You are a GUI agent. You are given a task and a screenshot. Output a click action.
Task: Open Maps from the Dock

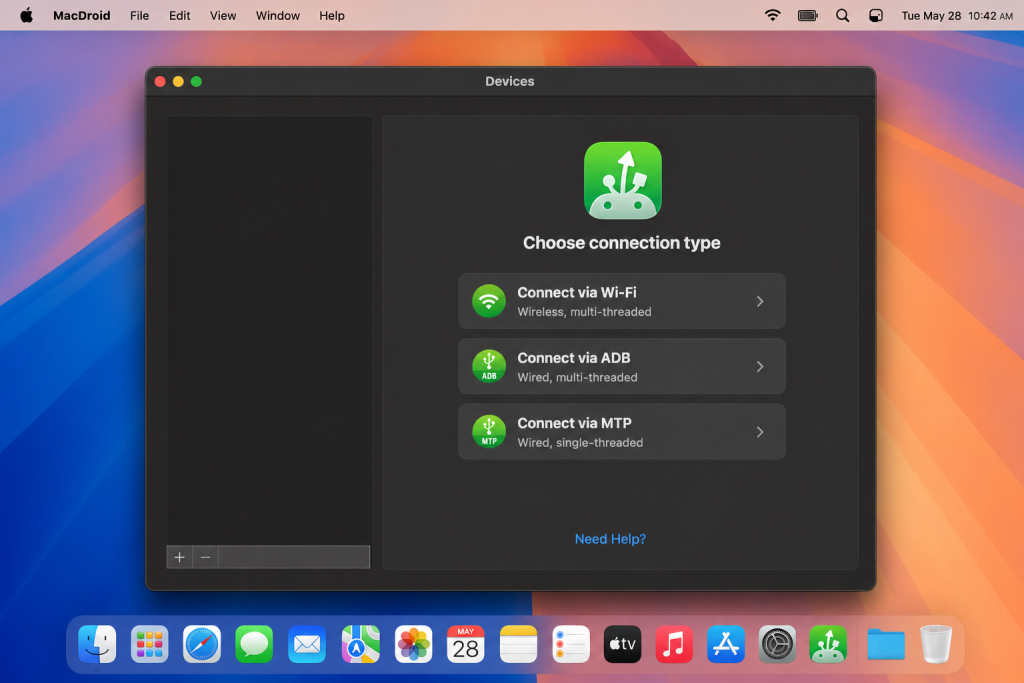(360, 644)
